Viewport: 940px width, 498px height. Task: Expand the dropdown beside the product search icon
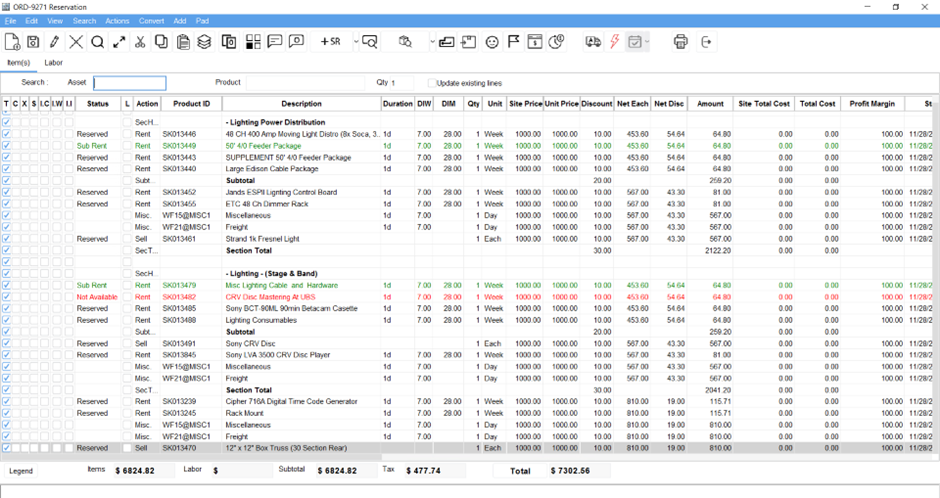point(432,43)
